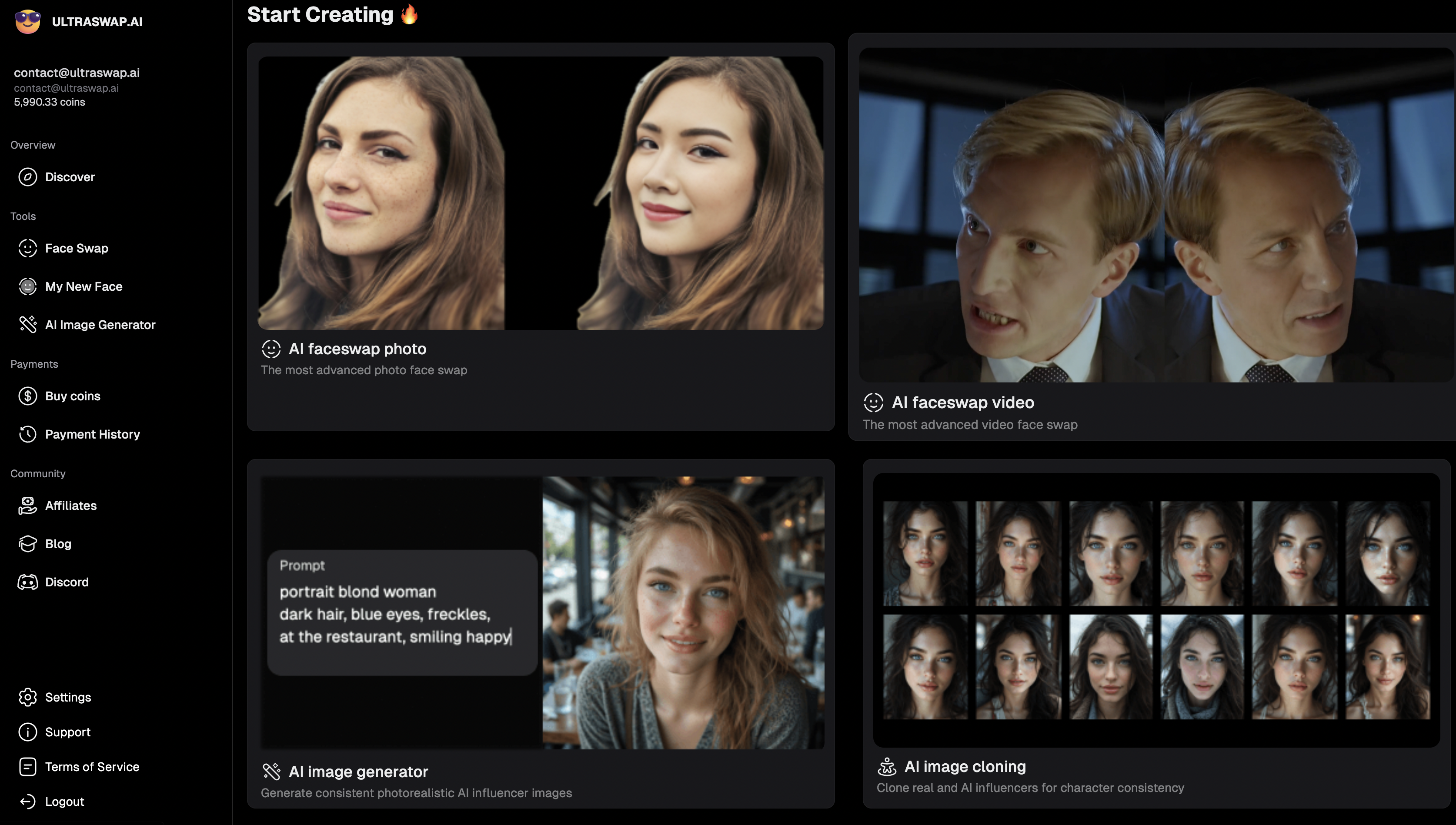
Task: Click the My New Face icon
Action: point(27,286)
